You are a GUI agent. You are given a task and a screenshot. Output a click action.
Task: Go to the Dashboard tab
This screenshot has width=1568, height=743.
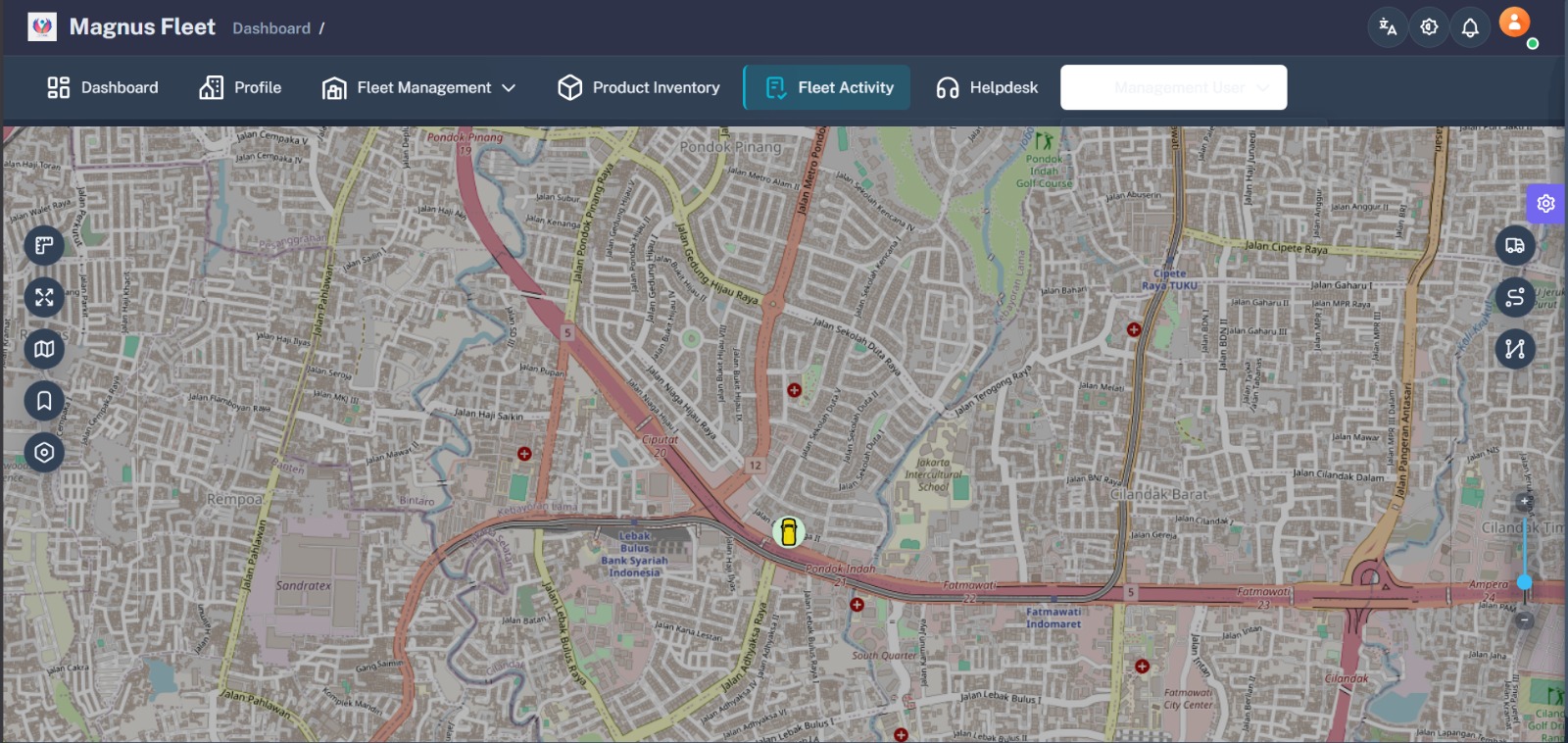pyautogui.click(x=102, y=87)
